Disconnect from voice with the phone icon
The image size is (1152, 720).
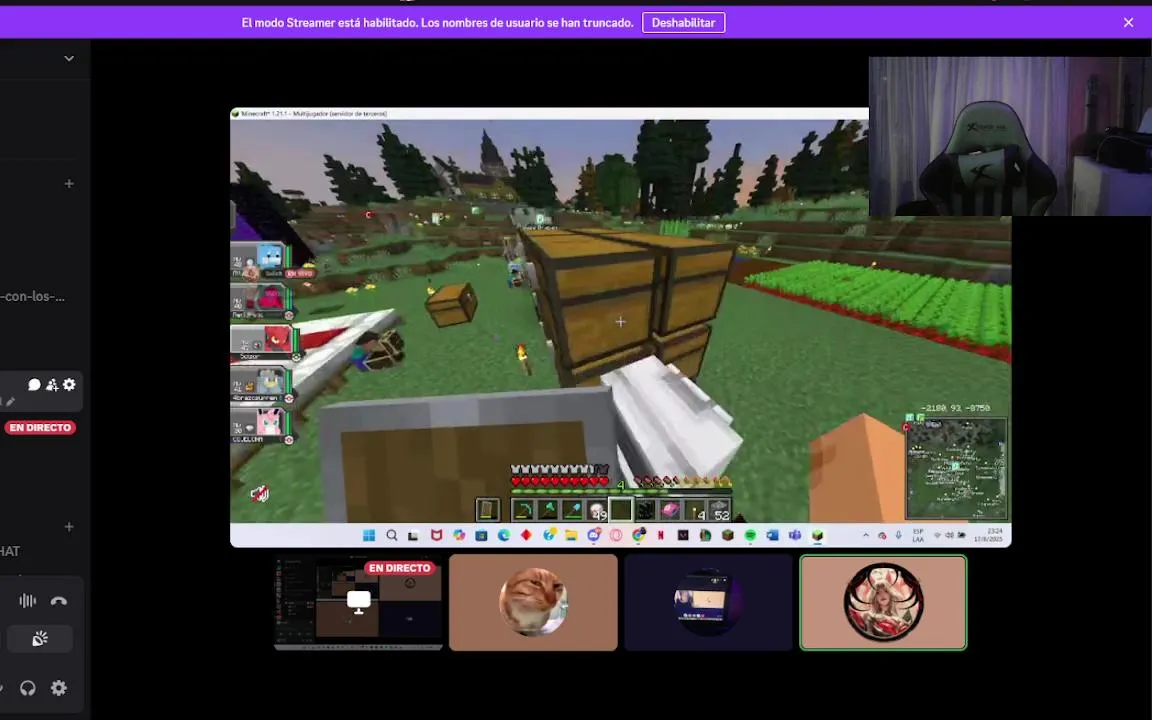59,601
